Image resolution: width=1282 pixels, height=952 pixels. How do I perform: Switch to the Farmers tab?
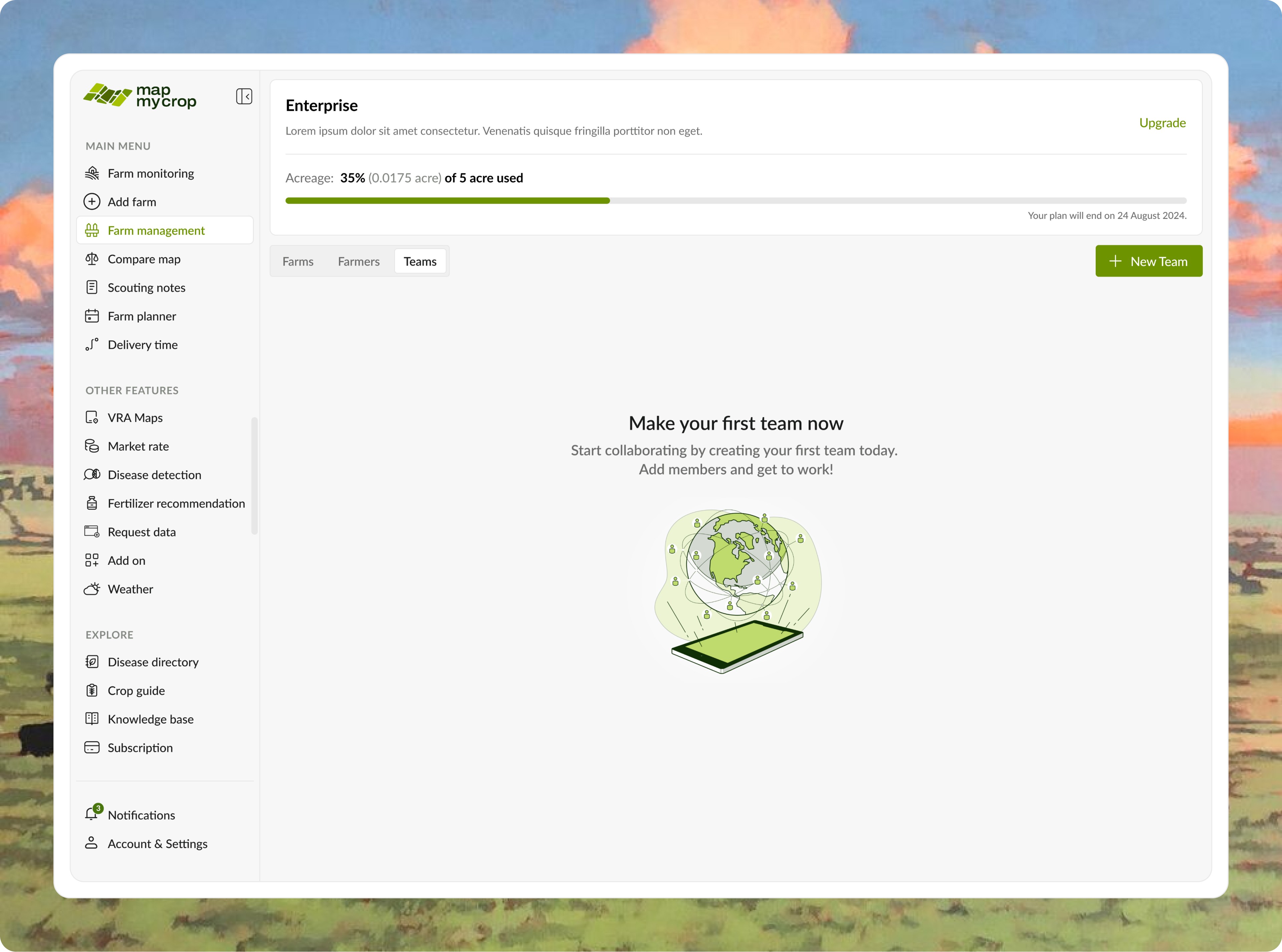[x=359, y=262]
